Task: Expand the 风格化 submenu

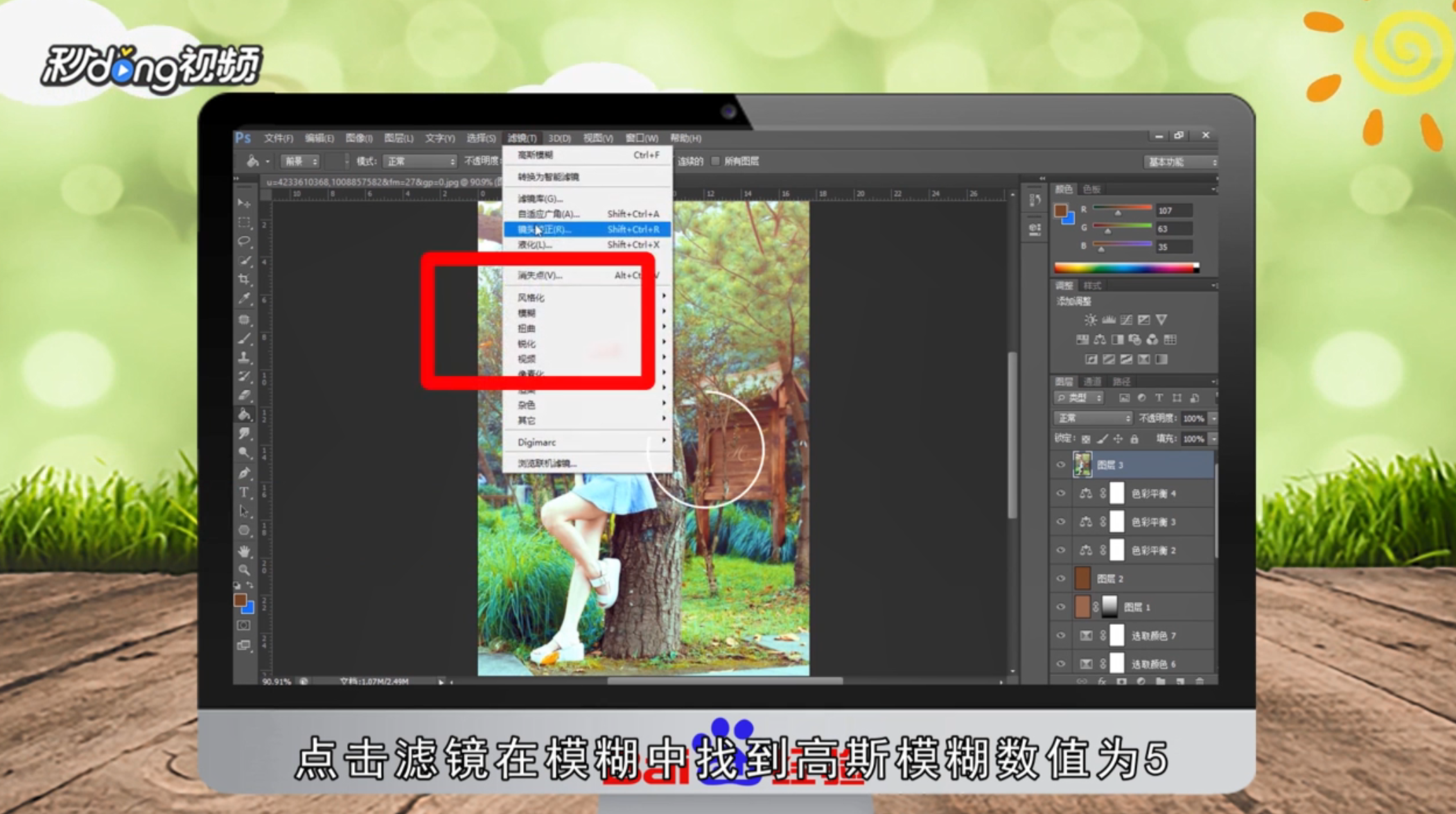Action: click(587, 297)
